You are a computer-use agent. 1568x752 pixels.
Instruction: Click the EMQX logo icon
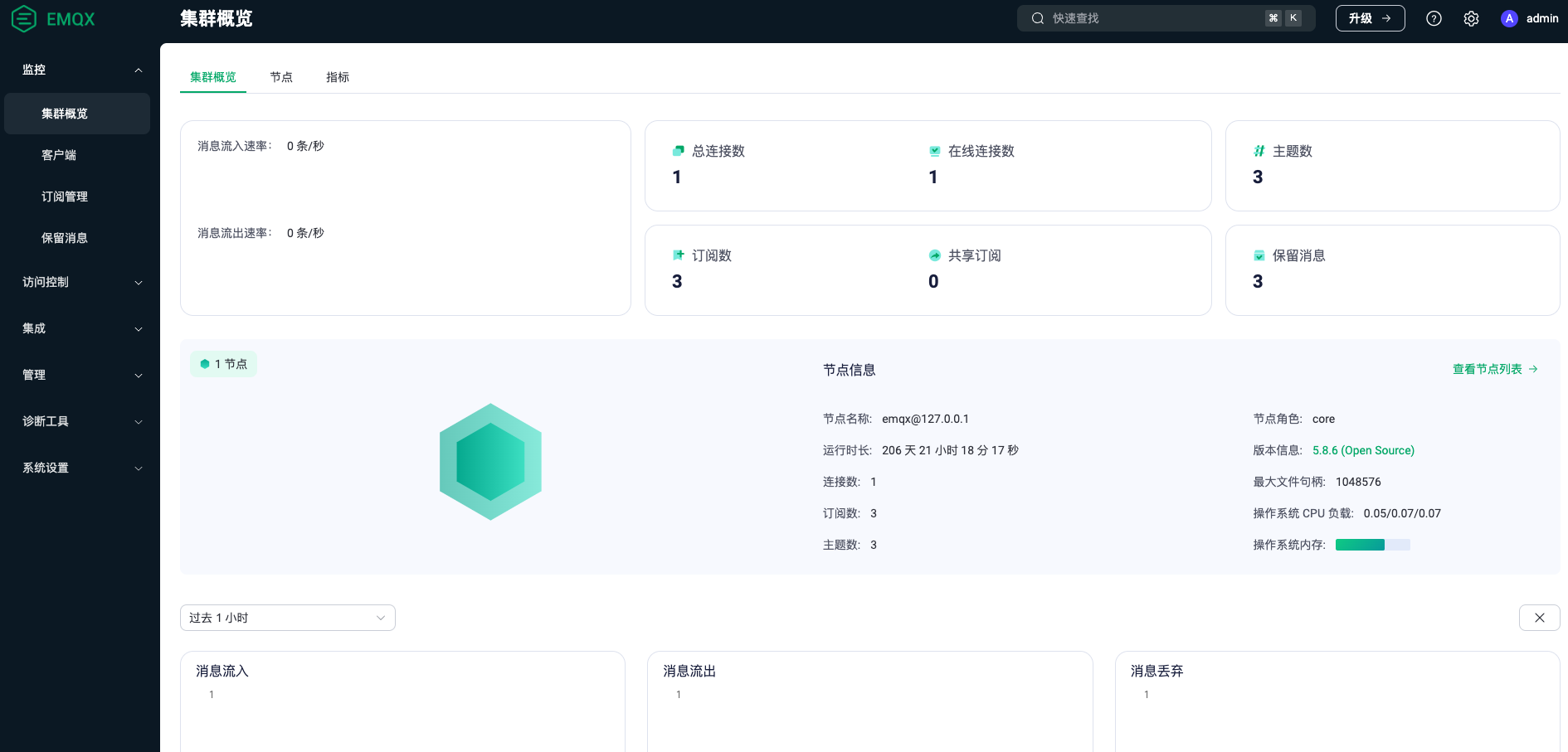tap(24, 18)
